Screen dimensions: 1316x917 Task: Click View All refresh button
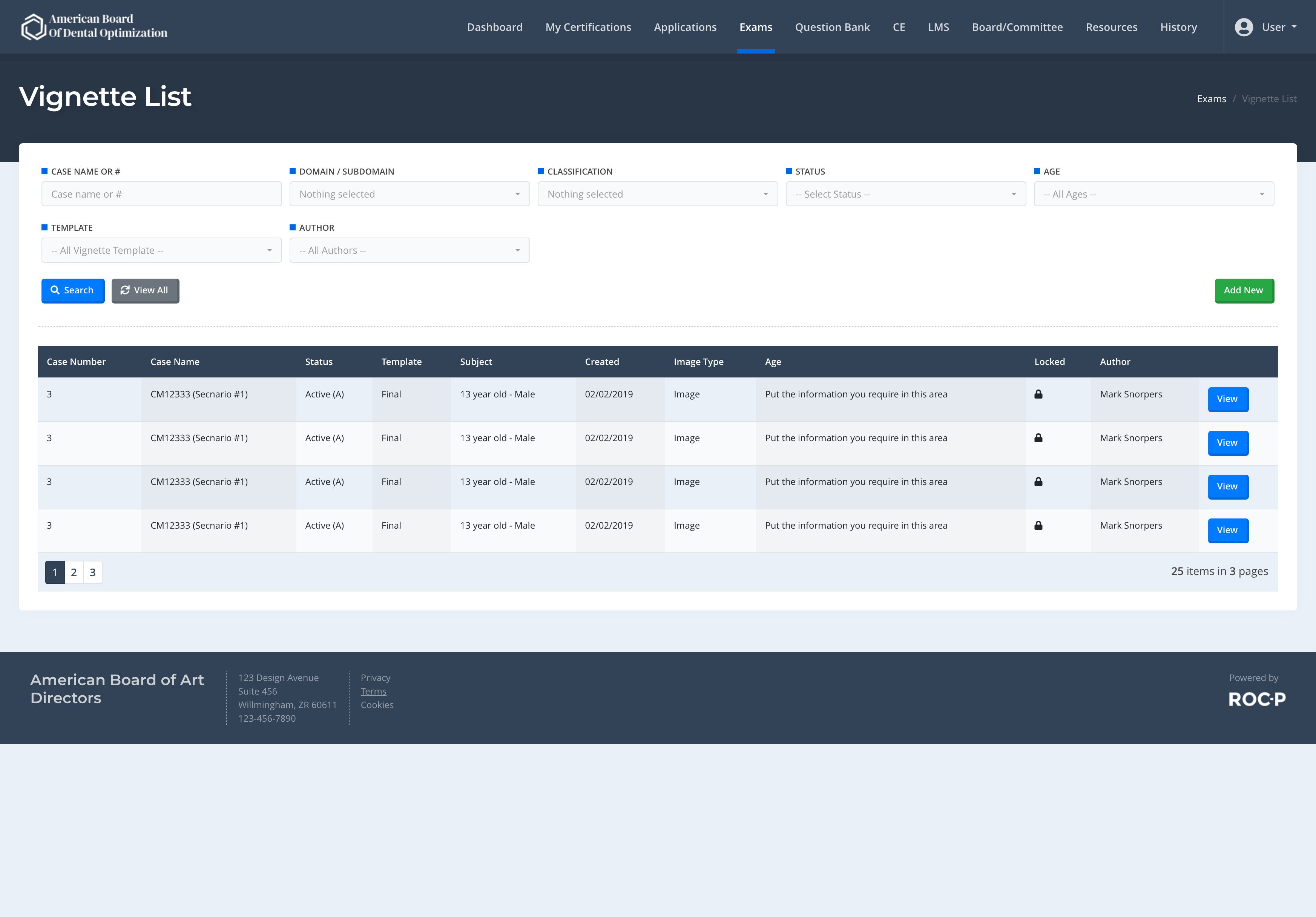[145, 291]
